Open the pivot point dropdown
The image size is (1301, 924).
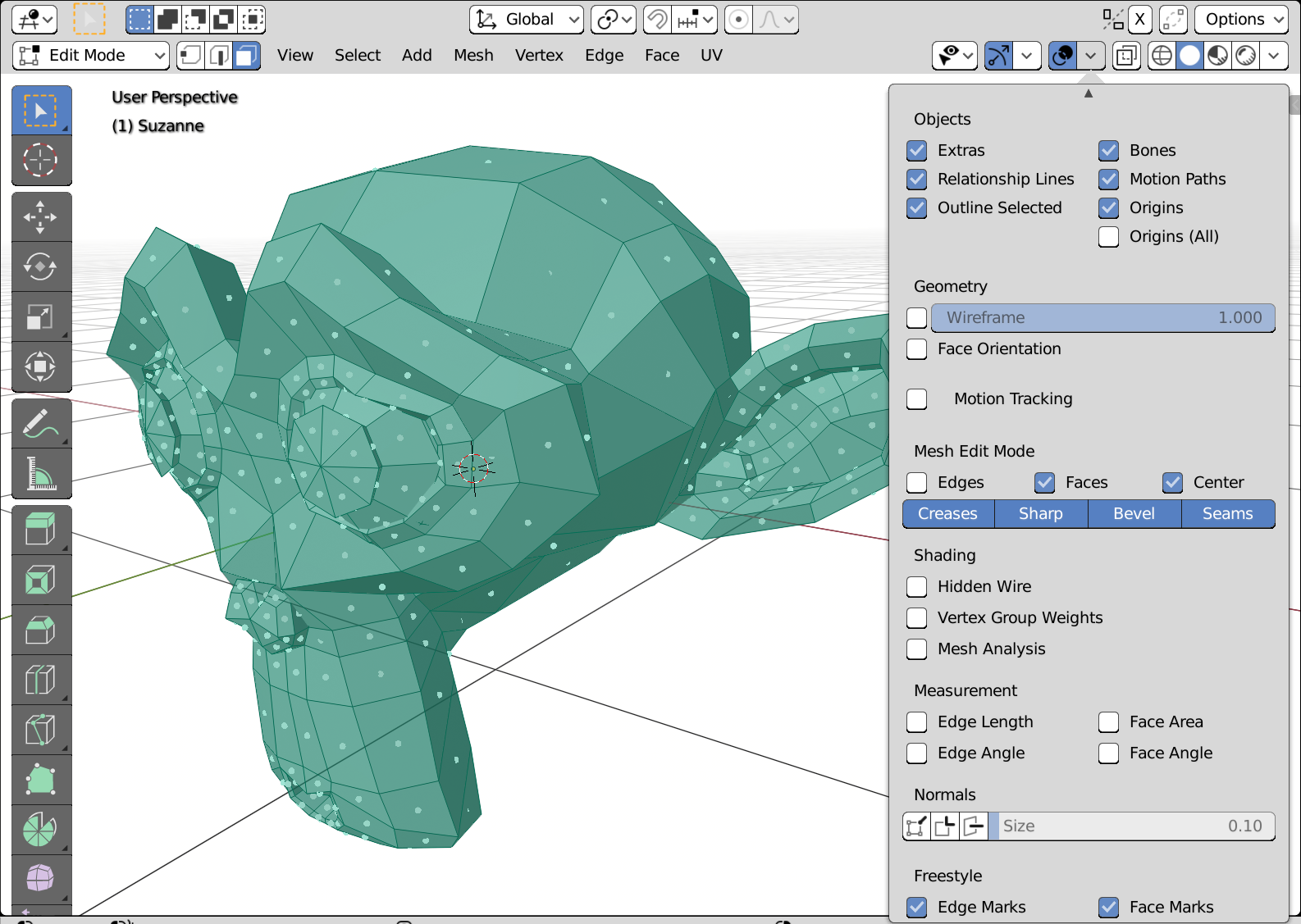[x=613, y=19]
